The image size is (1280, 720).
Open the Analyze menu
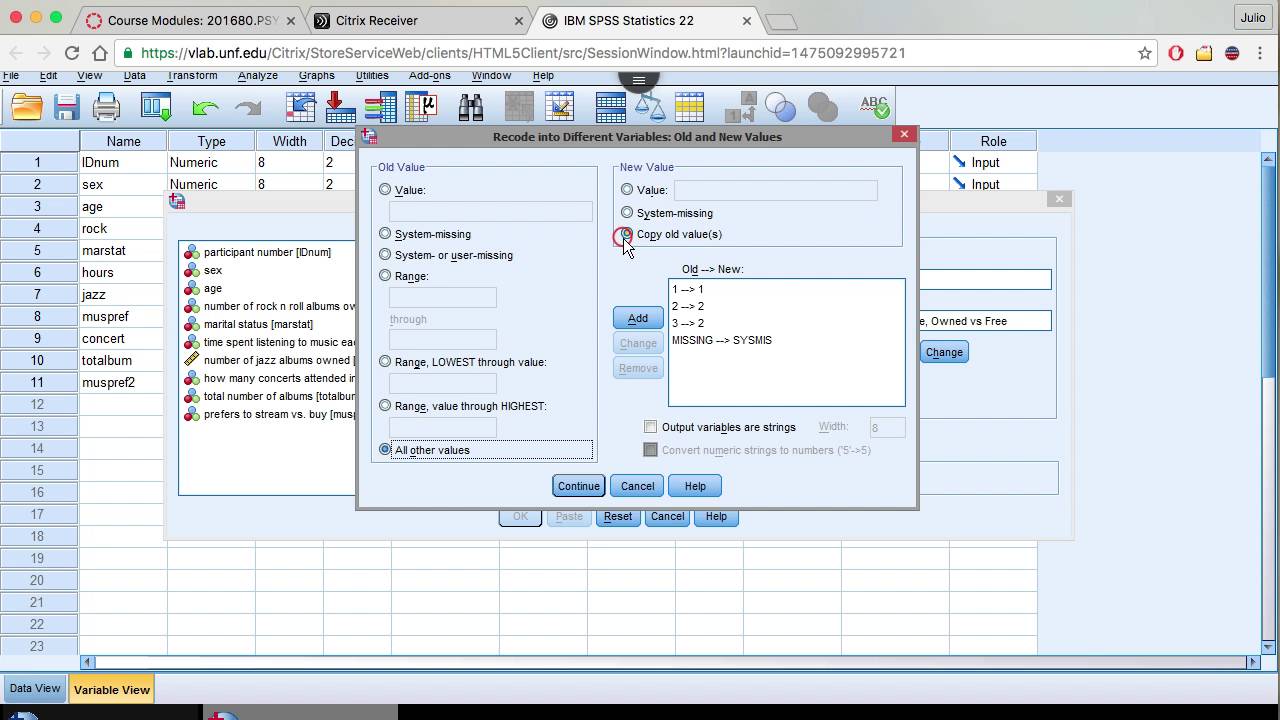tap(258, 75)
